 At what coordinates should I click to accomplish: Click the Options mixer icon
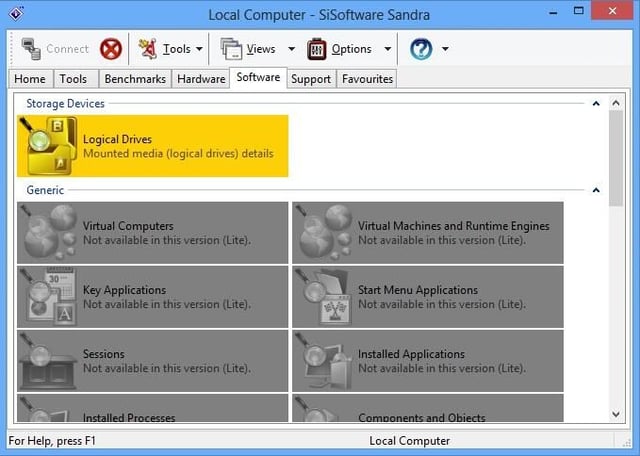(317, 49)
